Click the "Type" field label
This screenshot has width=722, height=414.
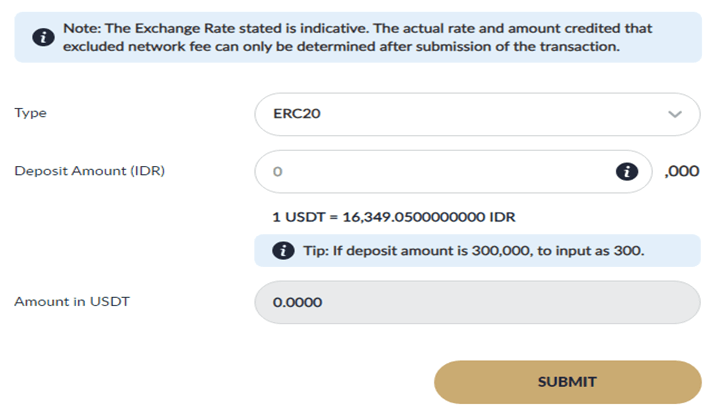click(x=30, y=113)
